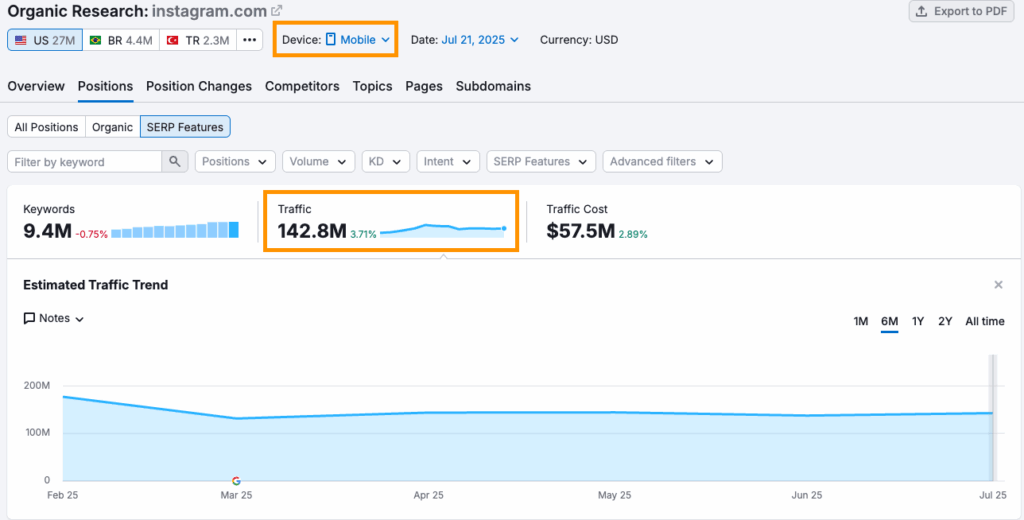Screen dimensions: 1024x520
Task: Select the TR 2.3M country database
Action: tap(199, 40)
